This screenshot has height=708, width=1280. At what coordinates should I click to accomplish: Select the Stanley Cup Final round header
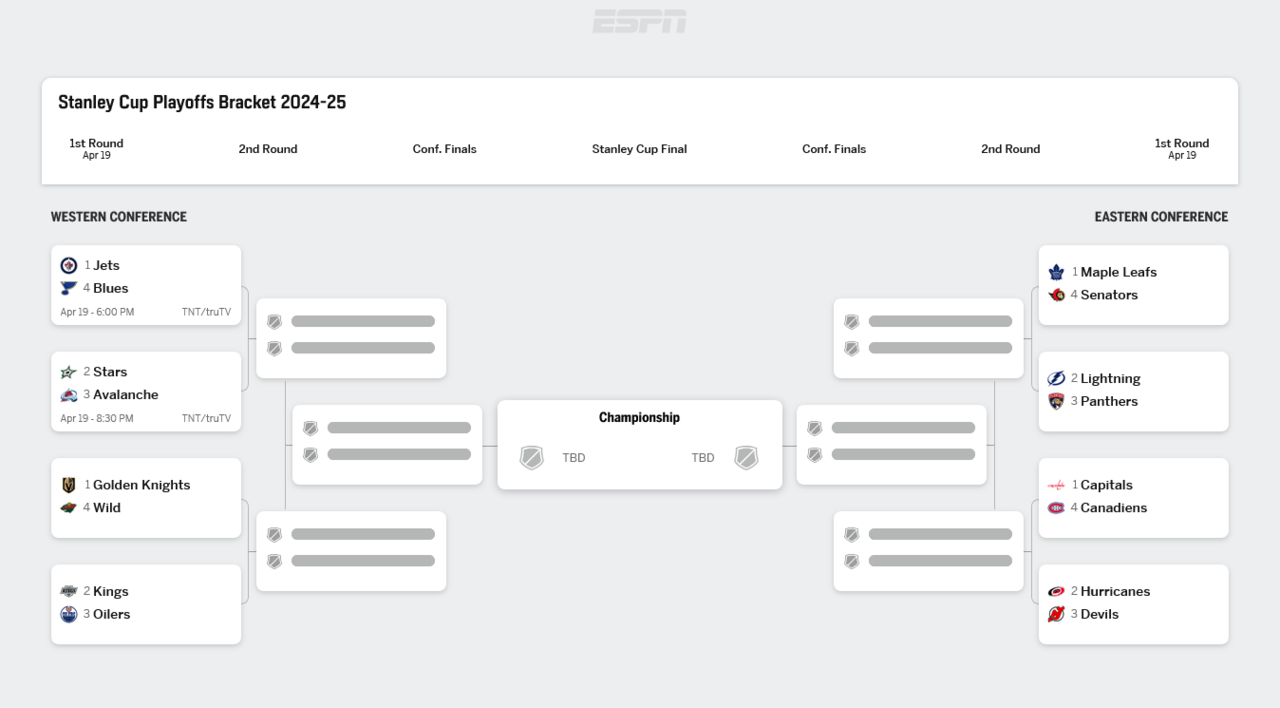639,149
